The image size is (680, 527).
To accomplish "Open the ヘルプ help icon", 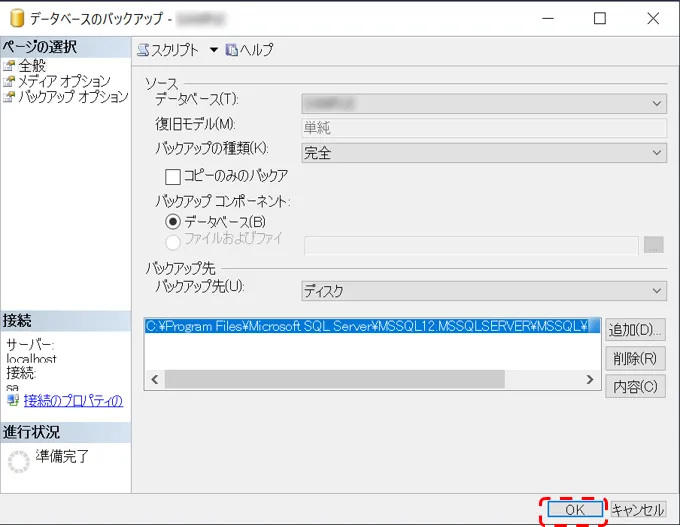I will click(x=232, y=50).
